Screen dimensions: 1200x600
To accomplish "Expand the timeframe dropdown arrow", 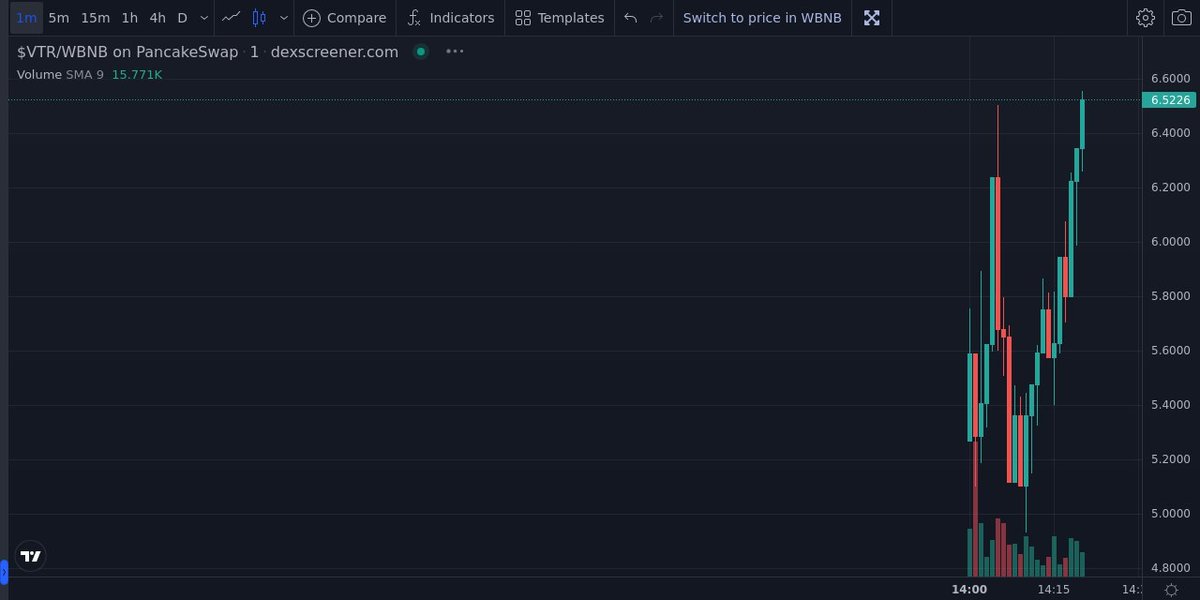I will tap(204, 17).
